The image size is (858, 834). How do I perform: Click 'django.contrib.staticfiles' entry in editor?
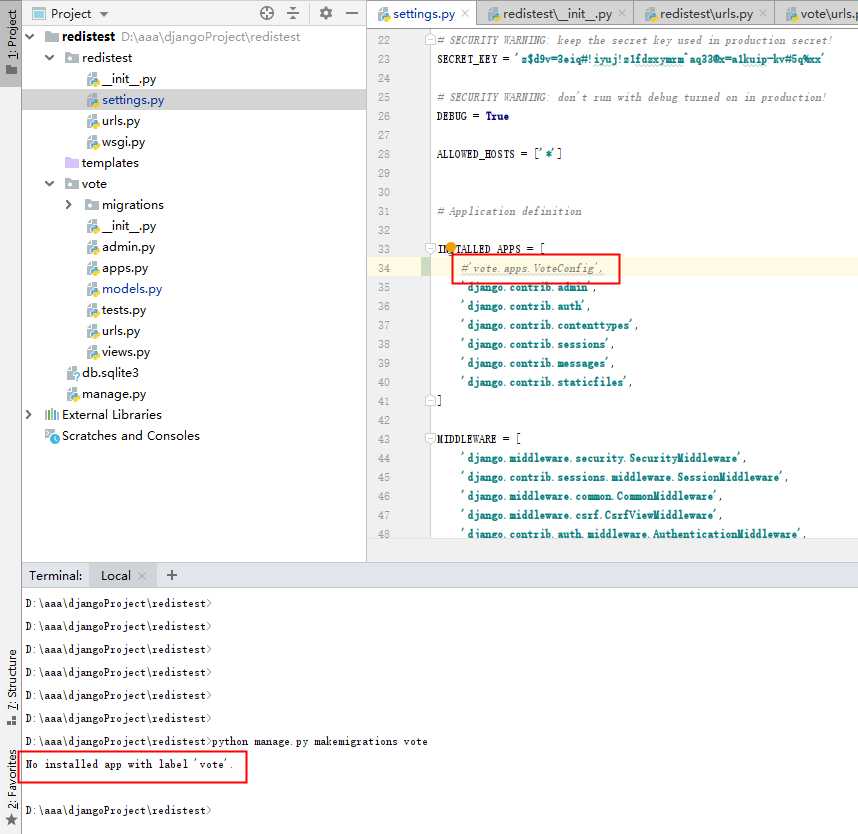[x=546, y=382]
